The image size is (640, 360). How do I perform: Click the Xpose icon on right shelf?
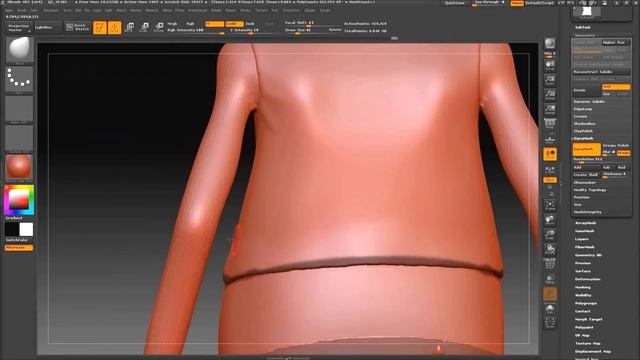550,323
